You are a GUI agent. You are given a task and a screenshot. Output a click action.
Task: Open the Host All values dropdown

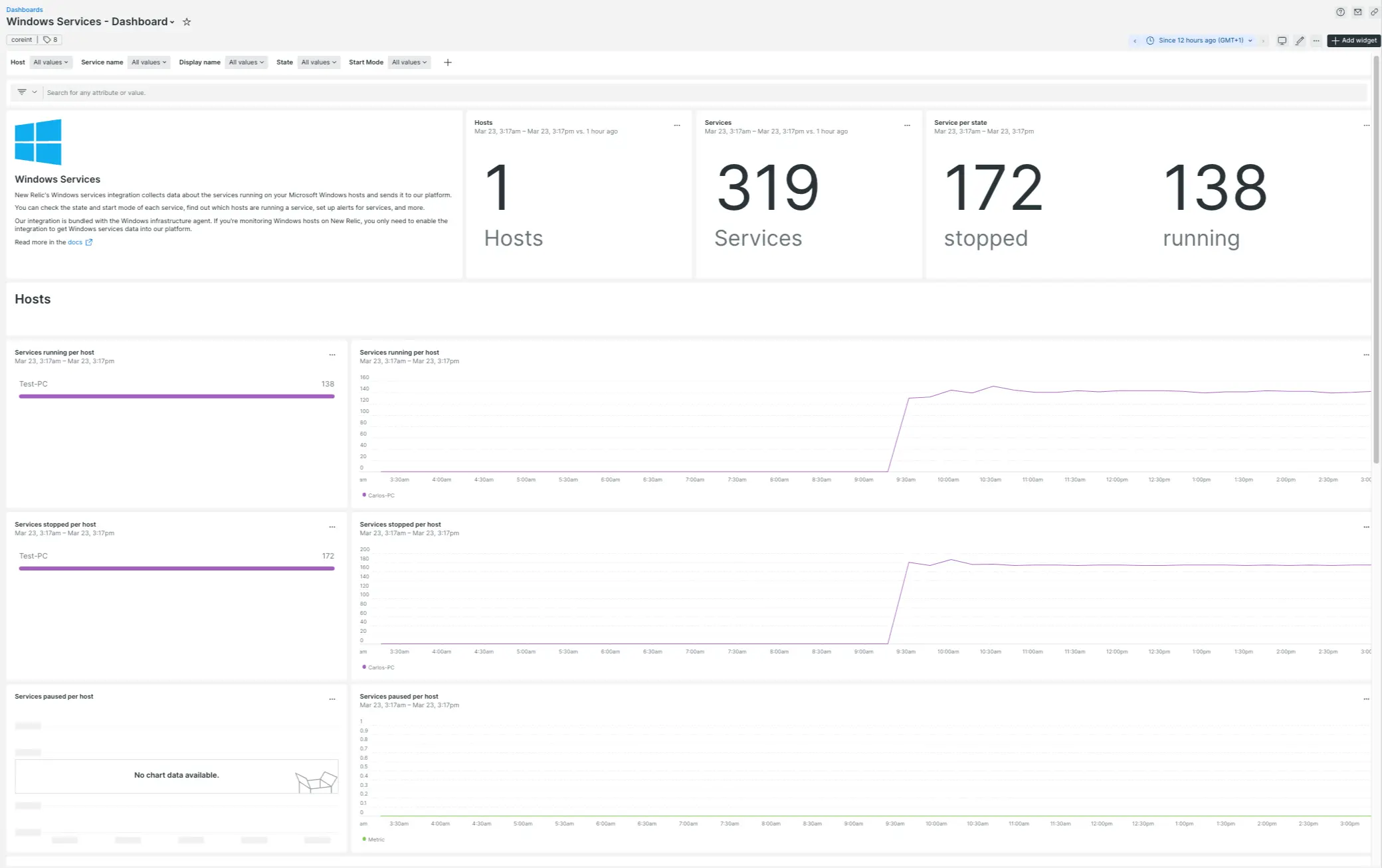[51, 62]
